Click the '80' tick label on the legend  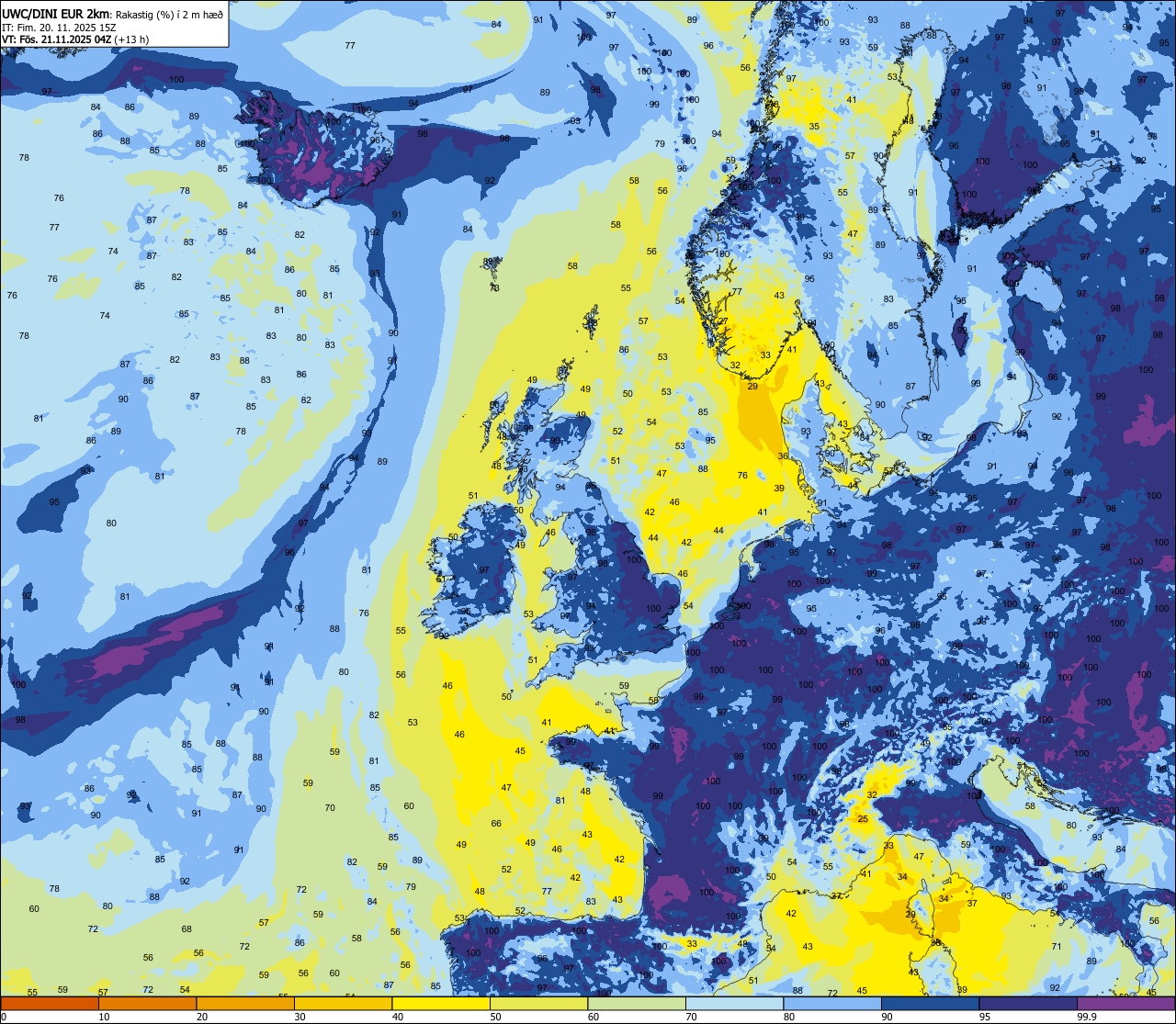tap(789, 1017)
